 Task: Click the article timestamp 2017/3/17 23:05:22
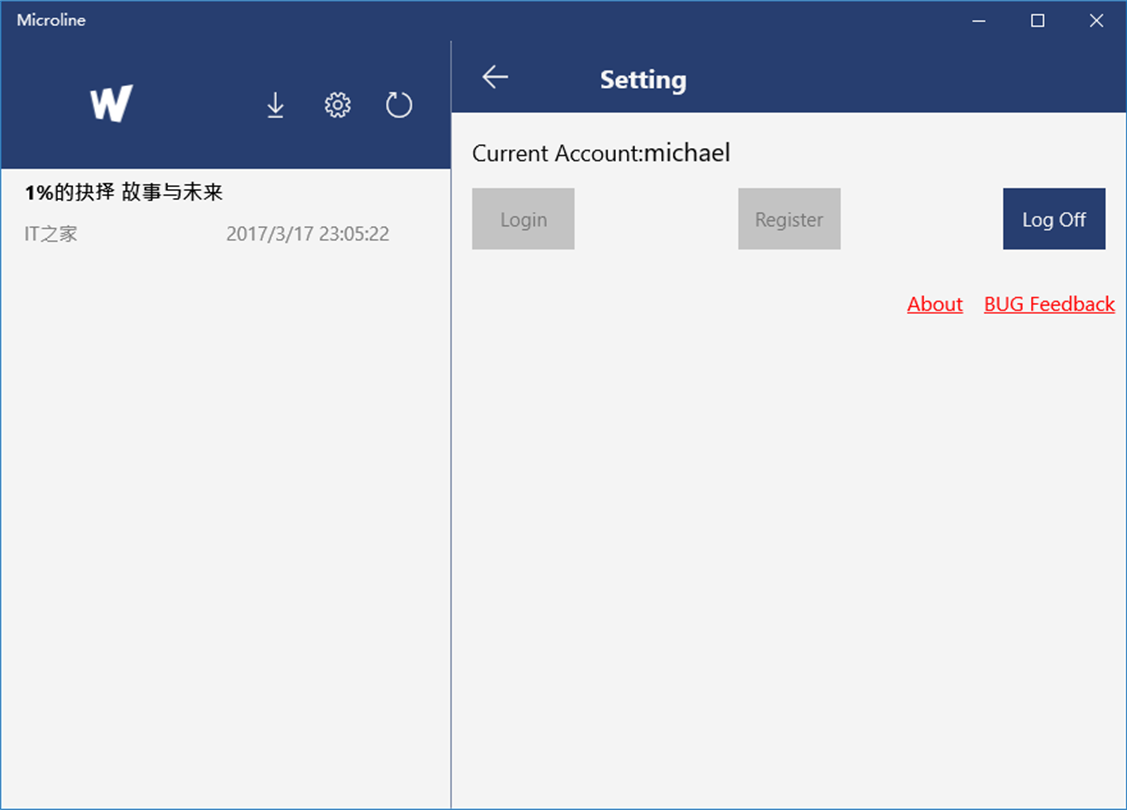pos(307,234)
